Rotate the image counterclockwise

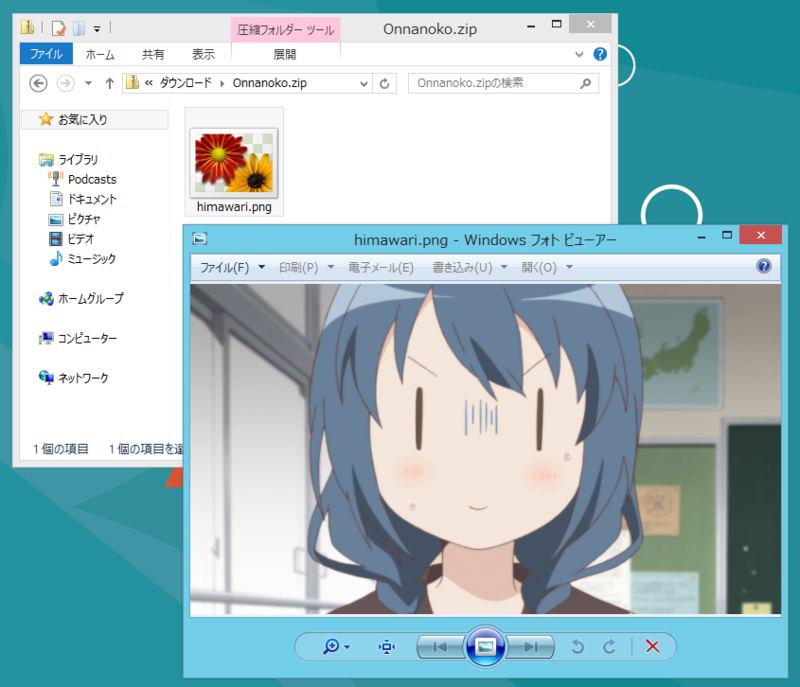tap(578, 647)
